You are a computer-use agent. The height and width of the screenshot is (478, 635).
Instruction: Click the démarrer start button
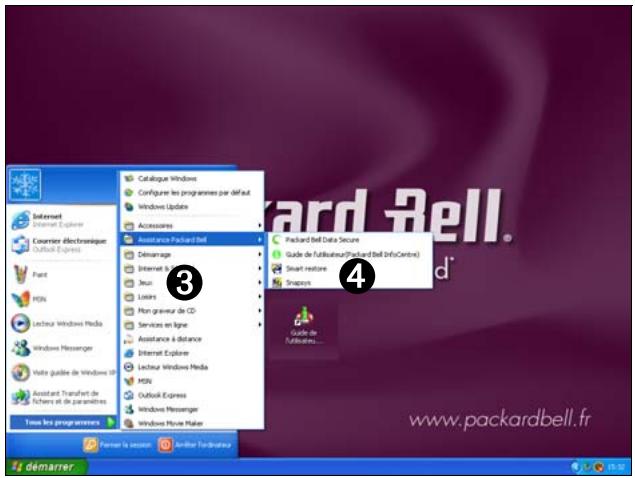point(46,467)
